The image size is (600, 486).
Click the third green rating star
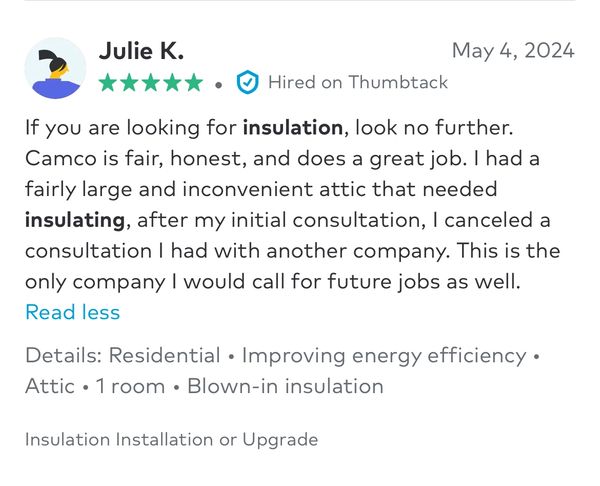click(x=151, y=83)
